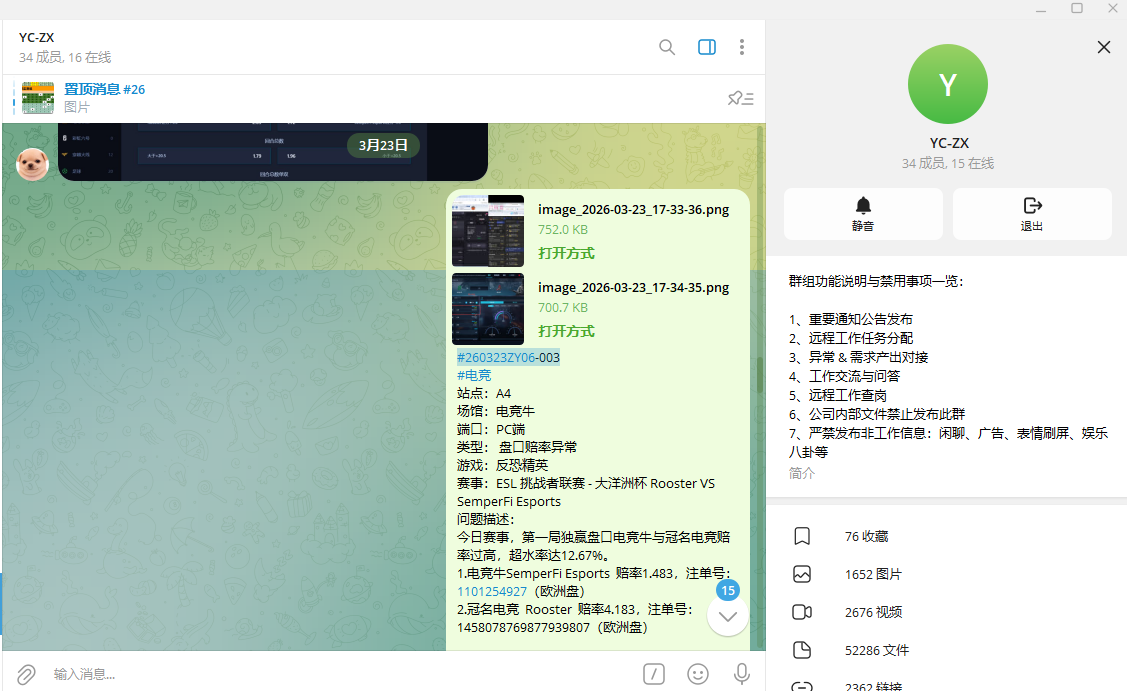Click the March 23 date badge
The image size is (1127, 691).
[383, 145]
